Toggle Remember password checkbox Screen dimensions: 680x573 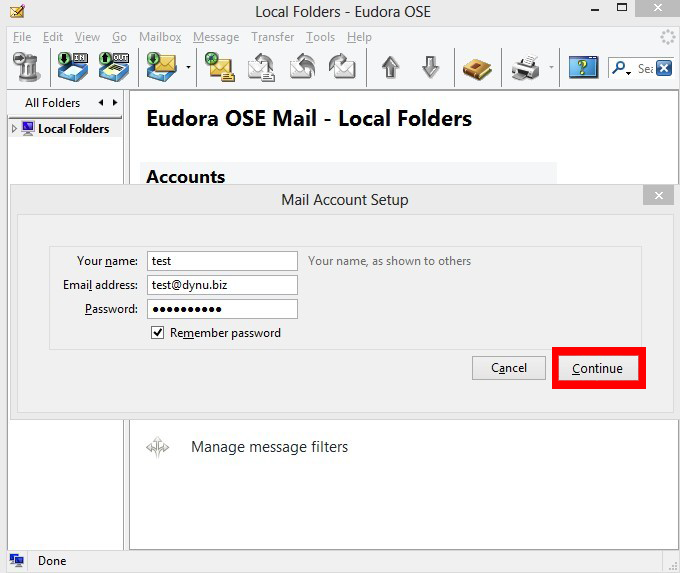(157, 333)
